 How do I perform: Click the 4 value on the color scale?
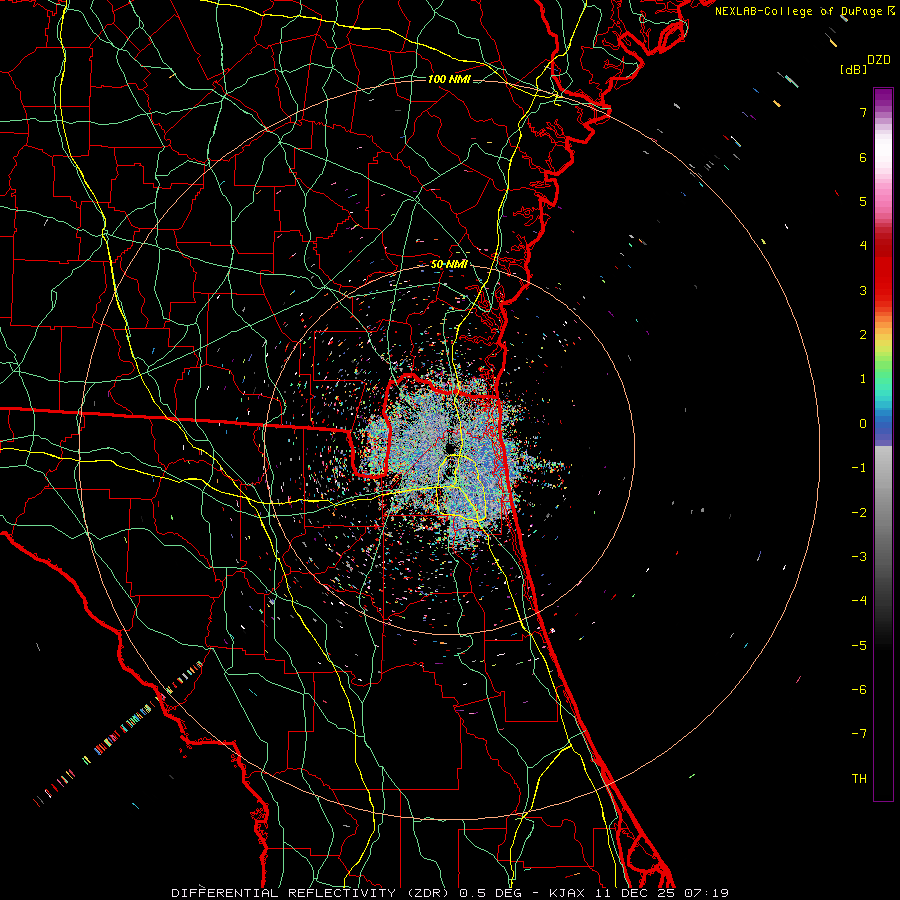point(863,246)
